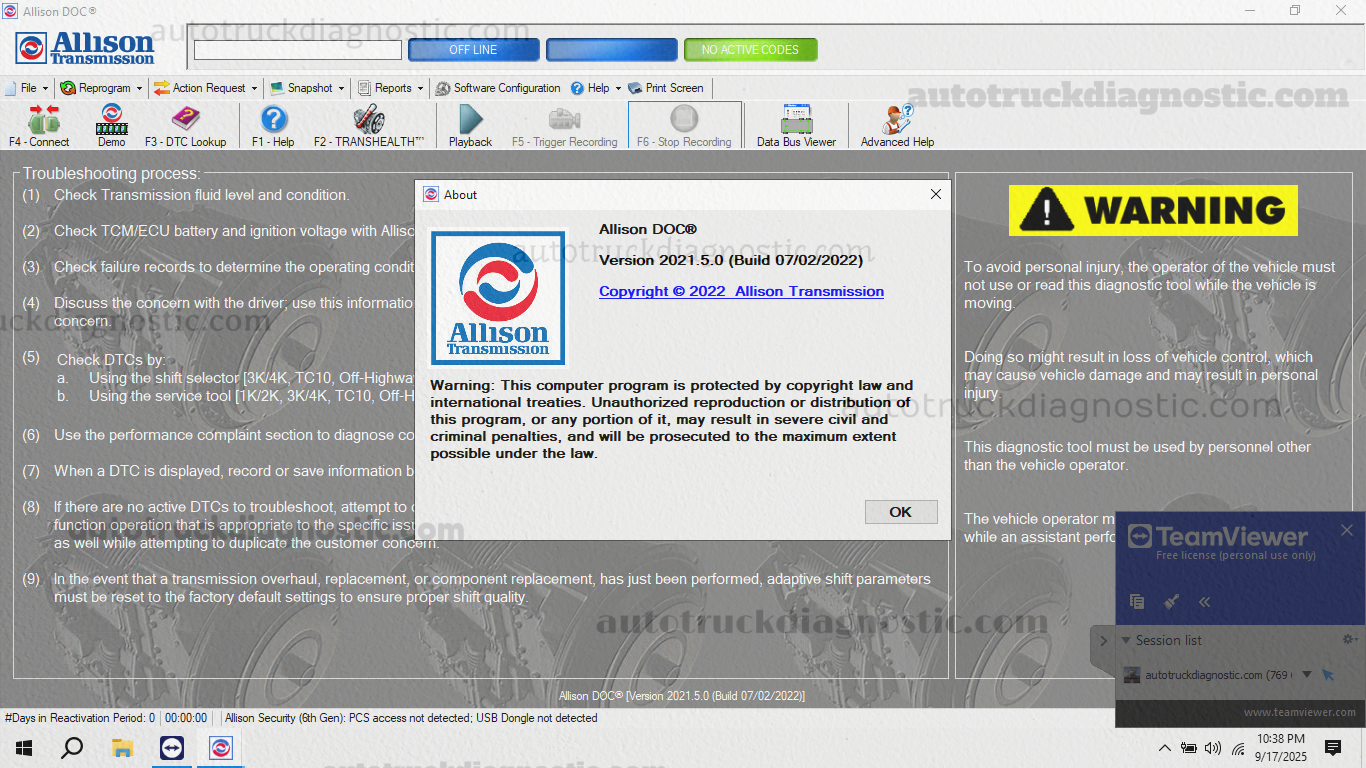Select the F4 - Connect icon
Viewport: 1366px width, 768px height.
pyautogui.click(x=40, y=125)
